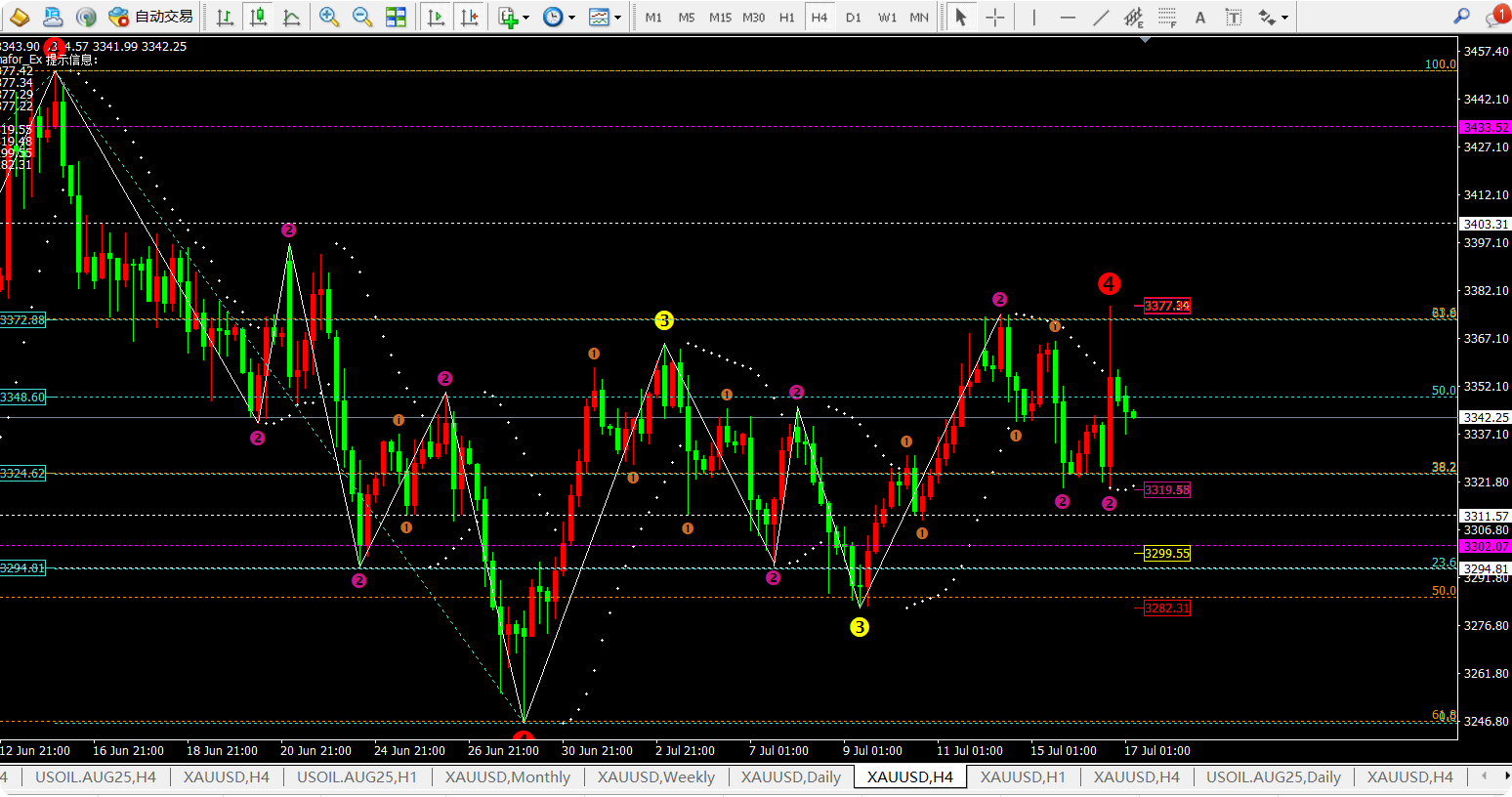Viewport: 1512px width, 797px height.
Task: Click the left 3372.88 level label
Action: (22, 320)
